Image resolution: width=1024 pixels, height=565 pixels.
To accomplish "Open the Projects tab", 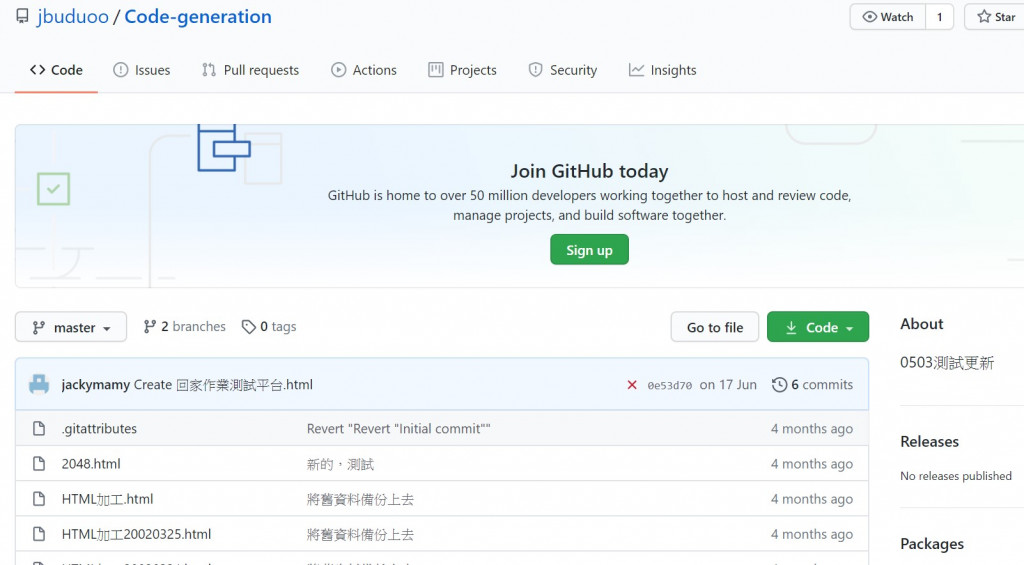I will (462, 70).
